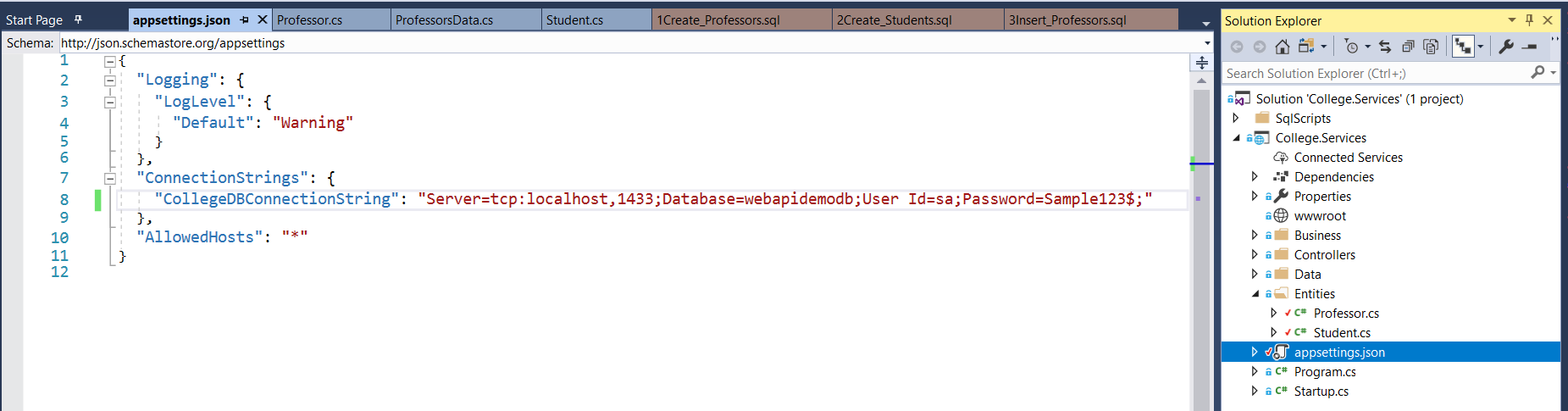Click the search magnifier icon in Solution Explorer
This screenshot has width=1568, height=411.
coord(1538,73)
